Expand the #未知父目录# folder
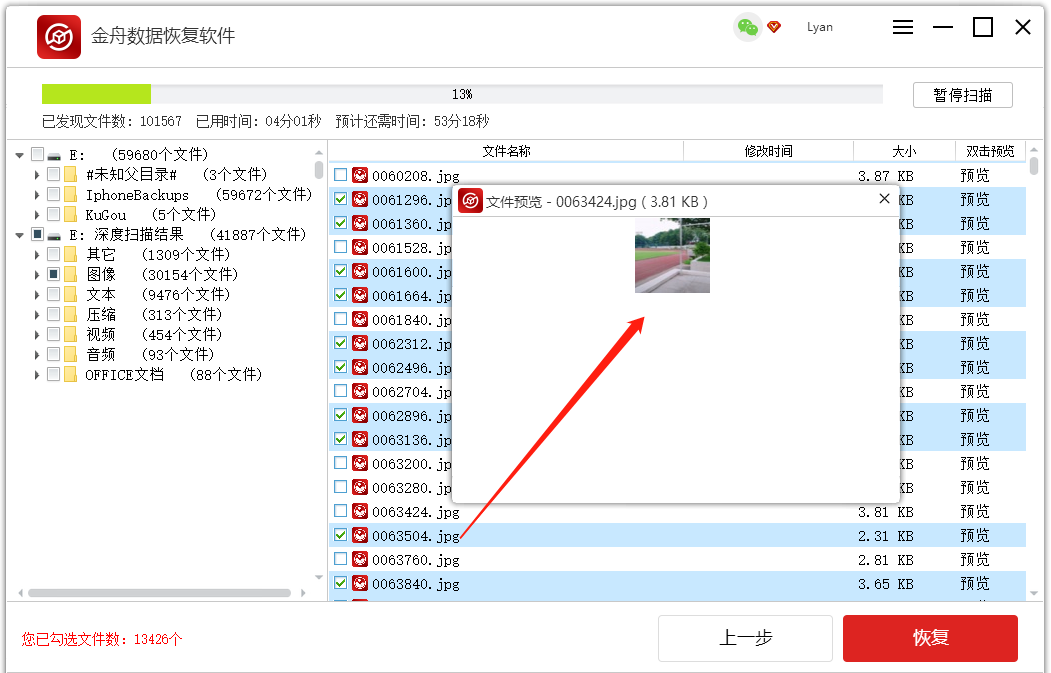 tap(37, 175)
